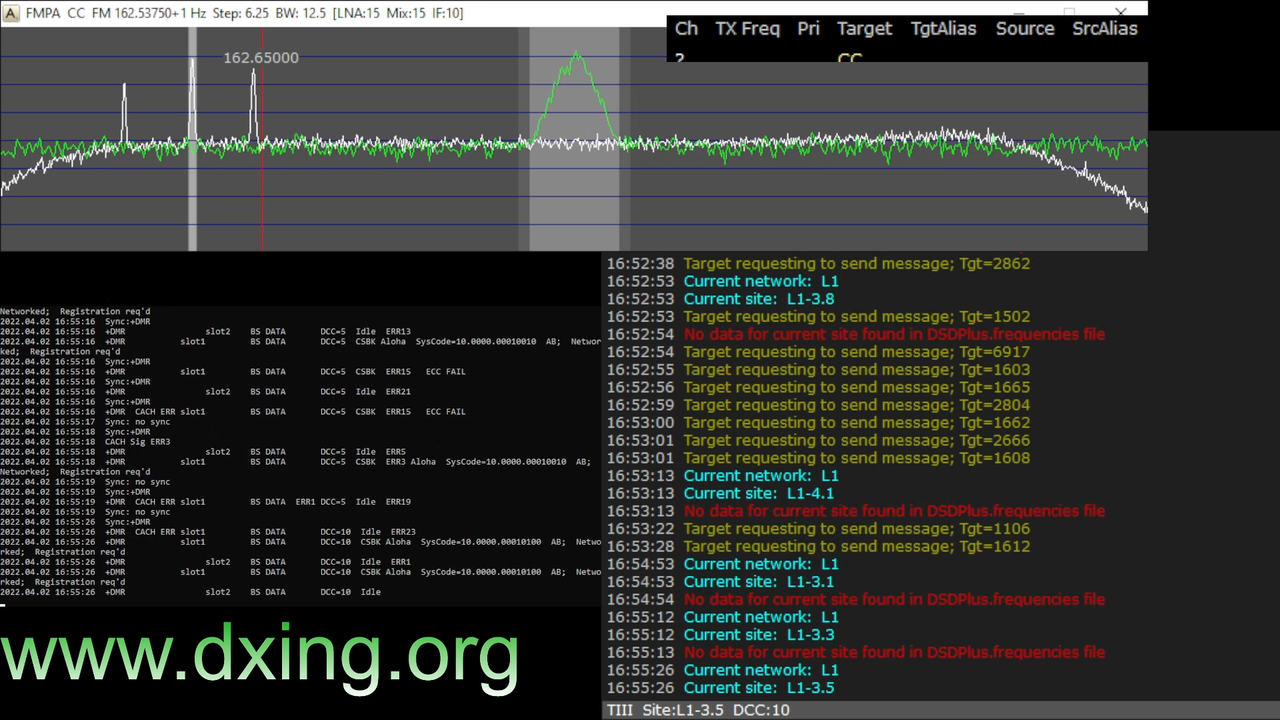Viewport: 1280px width, 720px height.
Task: Click the log entry with Tgt=1608
Action: tap(818, 458)
